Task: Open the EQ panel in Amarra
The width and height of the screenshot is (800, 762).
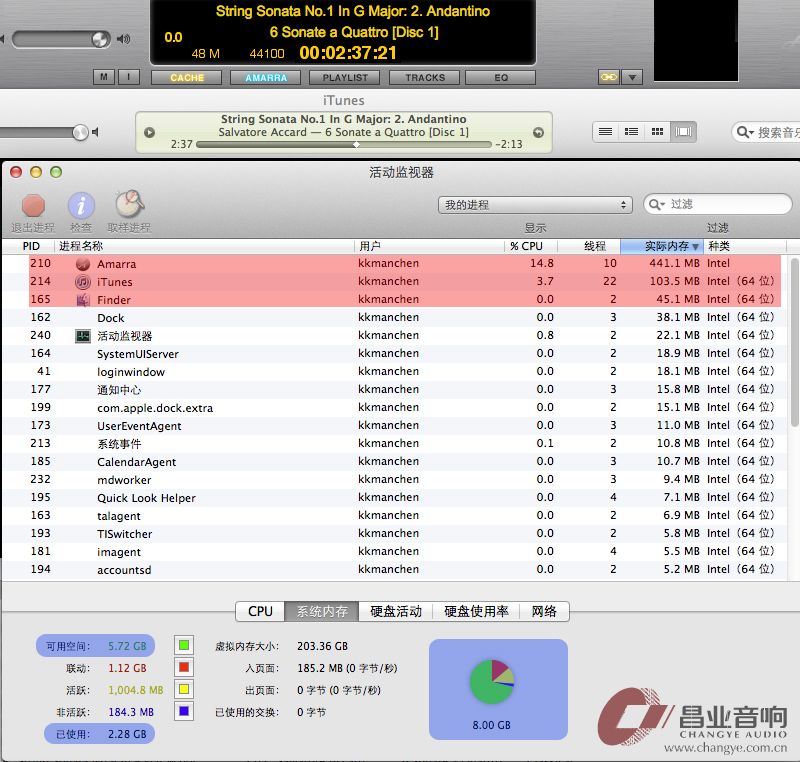Action: click(x=501, y=78)
